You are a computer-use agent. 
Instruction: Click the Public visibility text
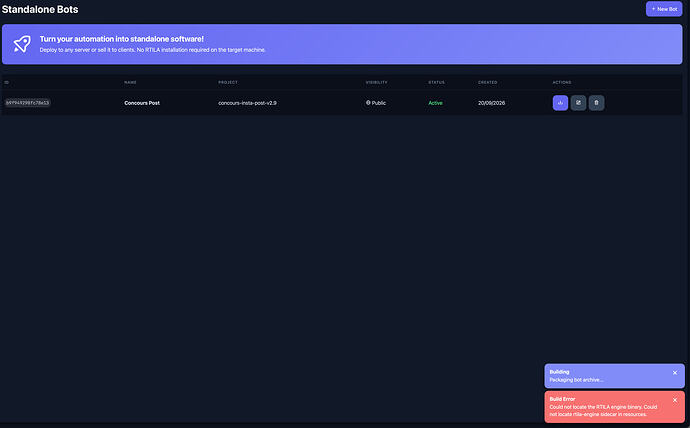[x=378, y=103]
